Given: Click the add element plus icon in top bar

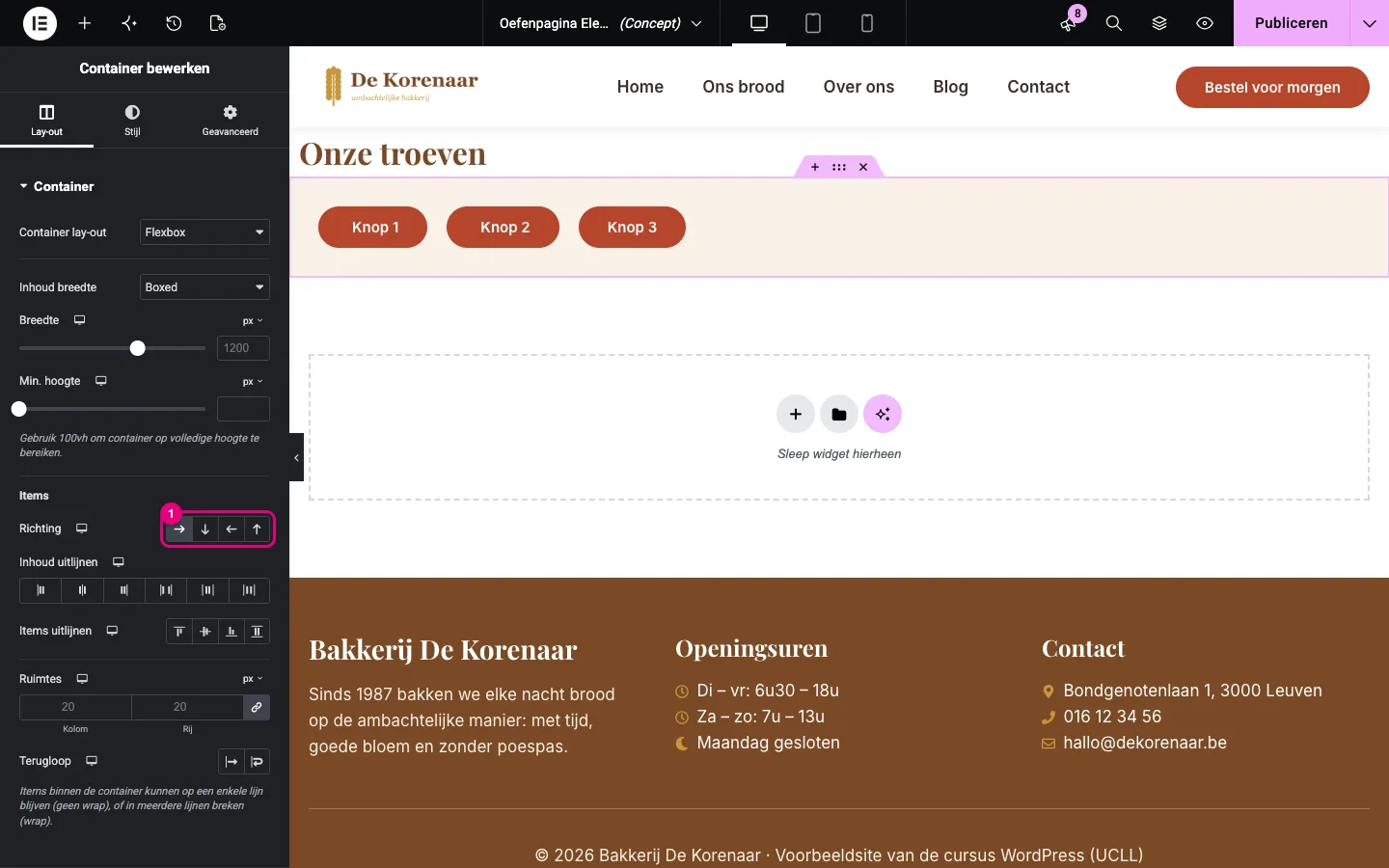Looking at the screenshot, I should pos(85,23).
